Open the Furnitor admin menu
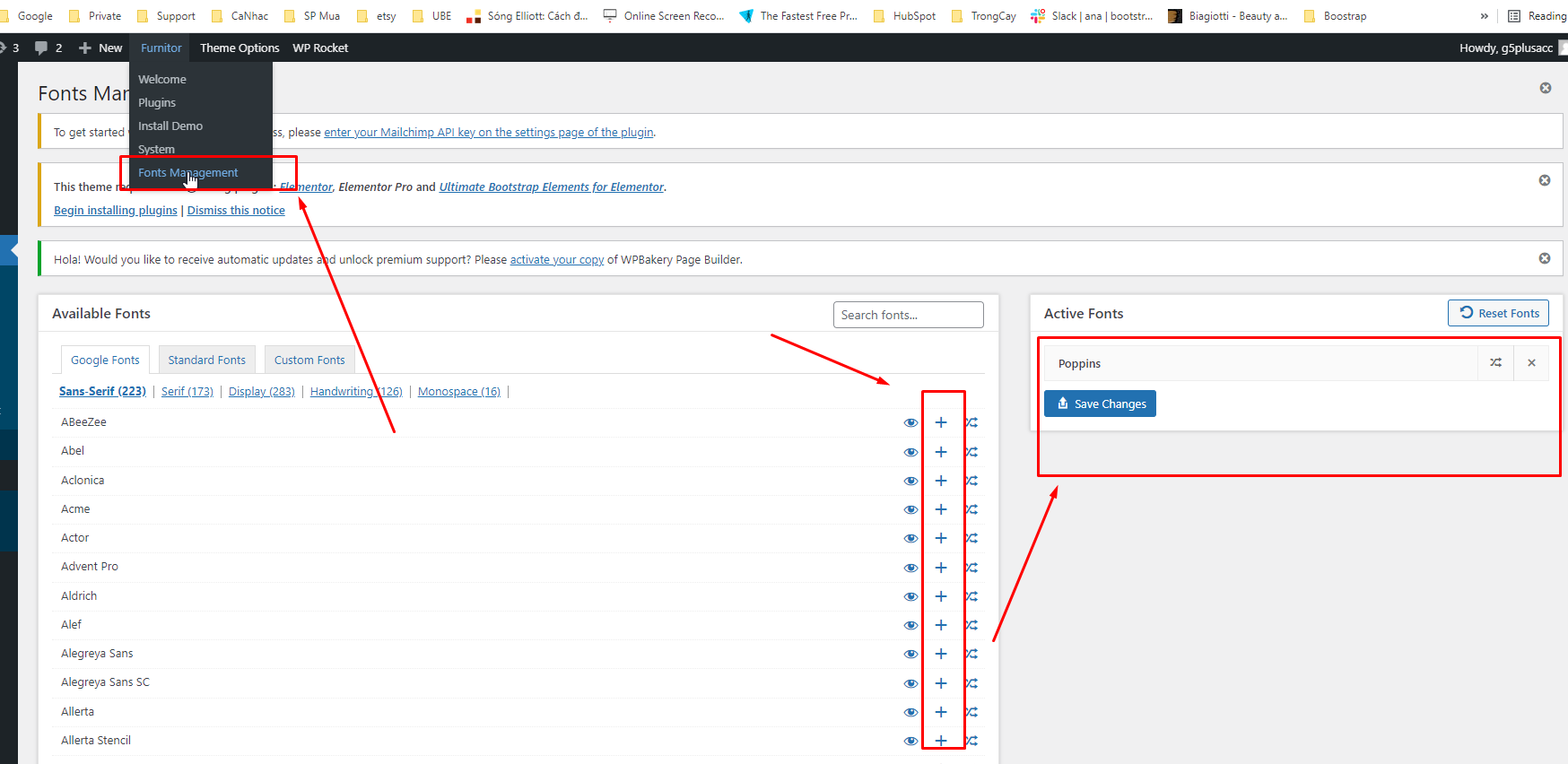The height and width of the screenshot is (764, 1568). pos(161,48)
